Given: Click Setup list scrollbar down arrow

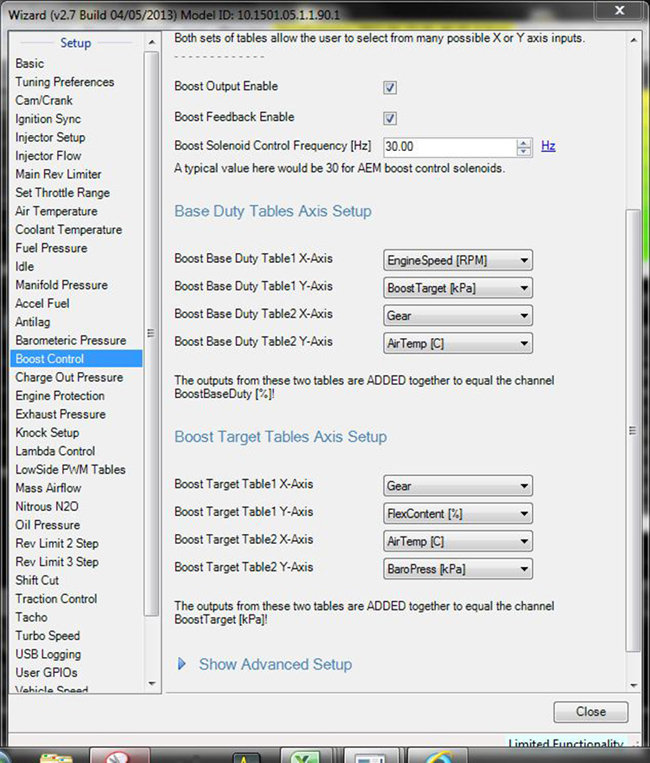Looking at the screenshot, I should coord(152,684).
